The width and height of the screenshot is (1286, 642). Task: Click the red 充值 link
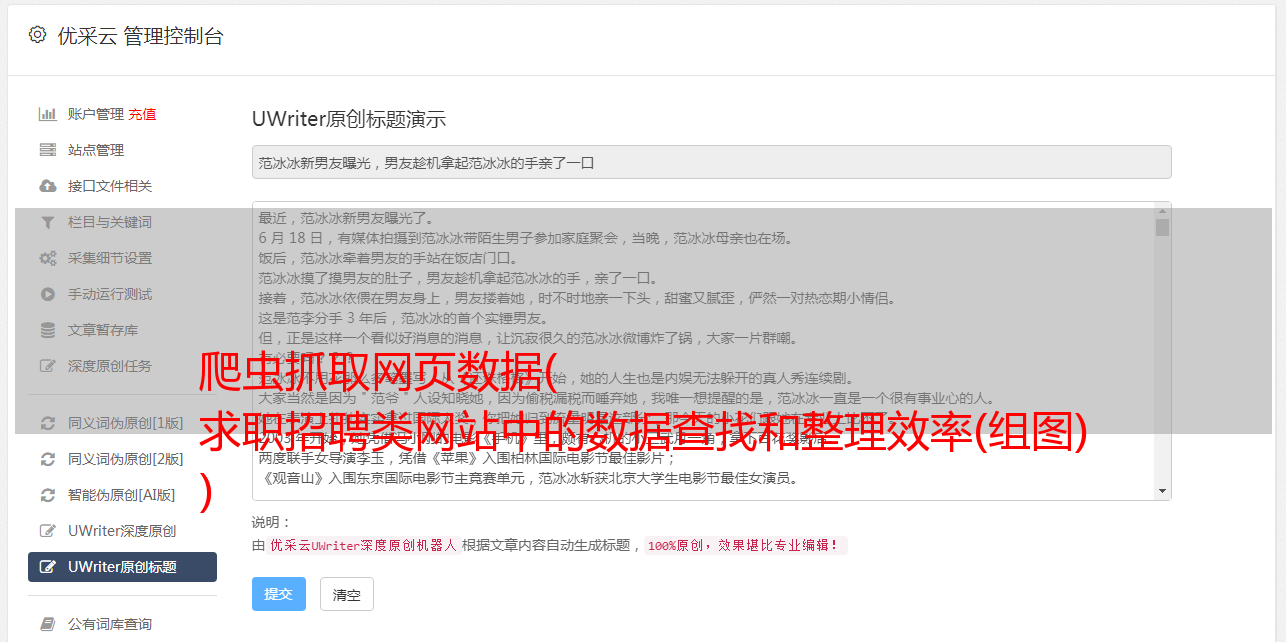[x=142, y=114]
